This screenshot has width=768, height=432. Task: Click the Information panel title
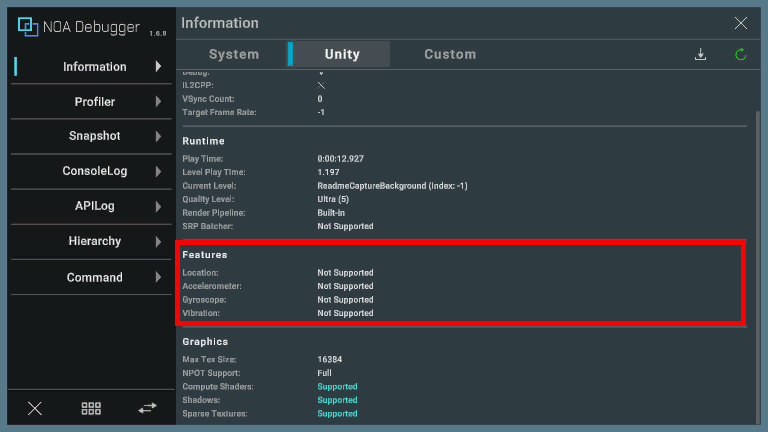(x=220, y=23)
